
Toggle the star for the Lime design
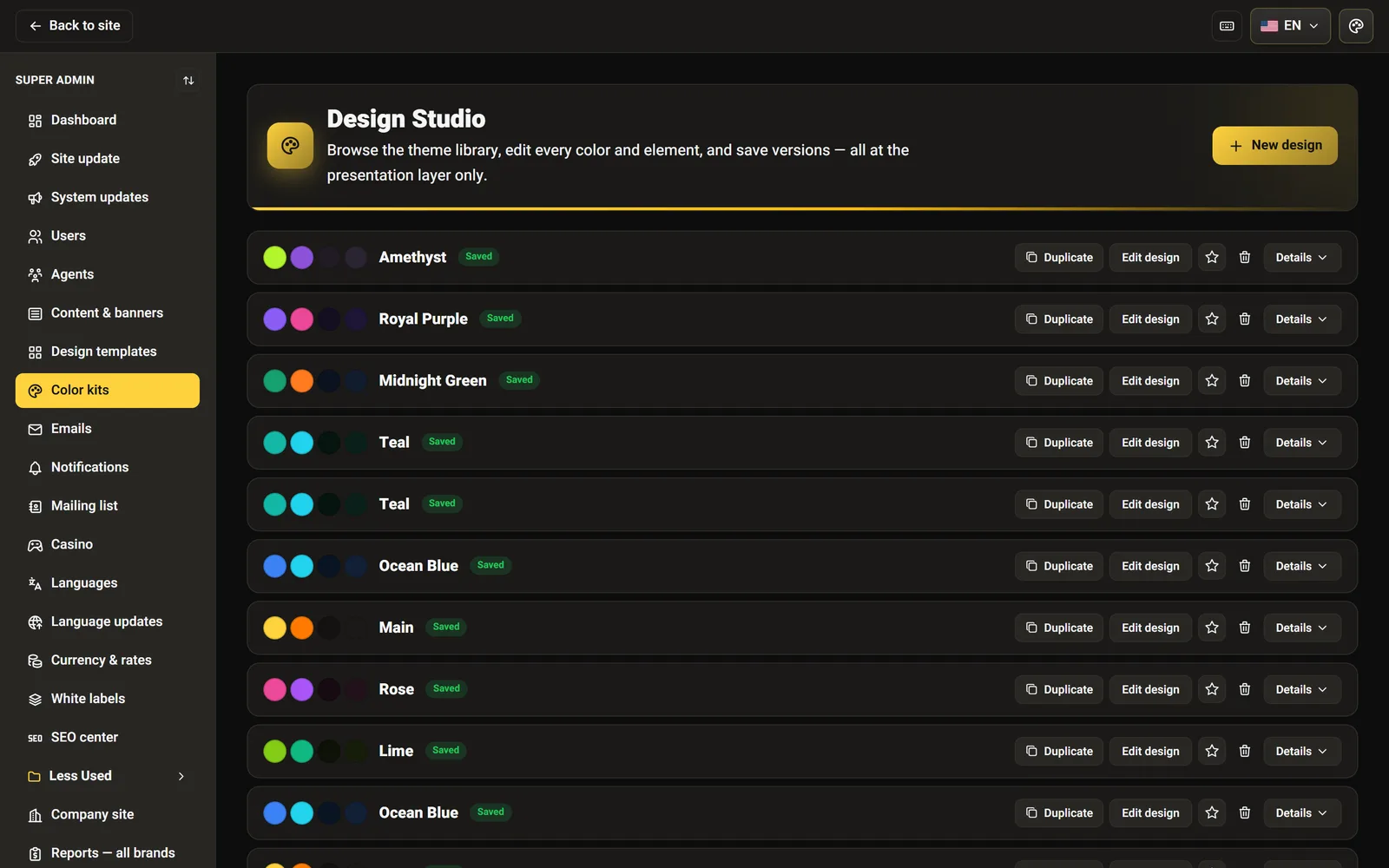[1212, 751]
